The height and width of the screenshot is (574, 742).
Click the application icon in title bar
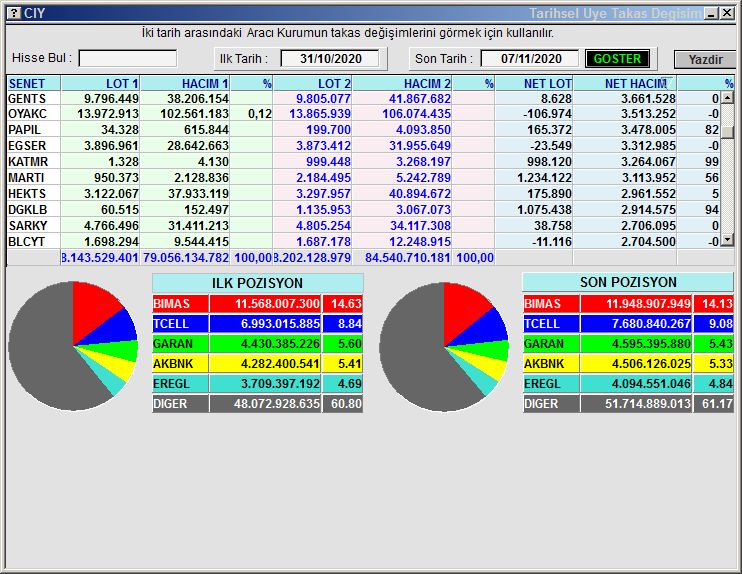click(x=13, y=13)
